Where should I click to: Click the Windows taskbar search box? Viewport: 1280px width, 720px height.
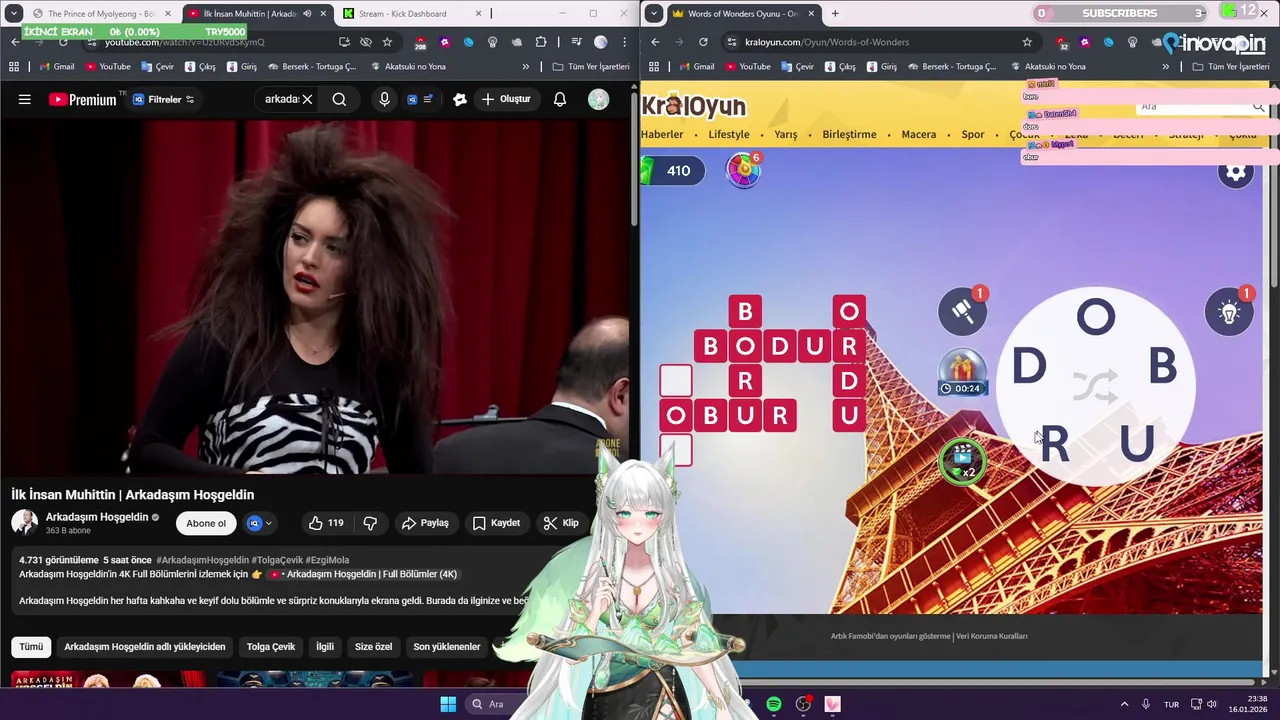[x=494, y=704]
